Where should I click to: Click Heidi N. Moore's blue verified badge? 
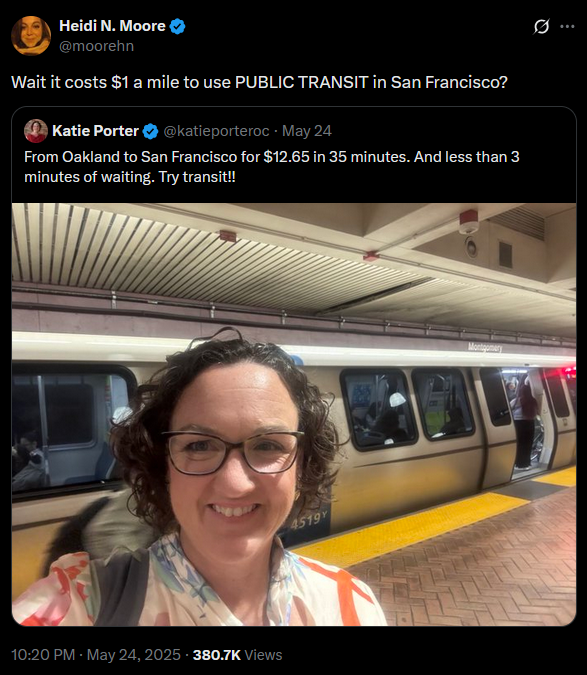(177, 27)
